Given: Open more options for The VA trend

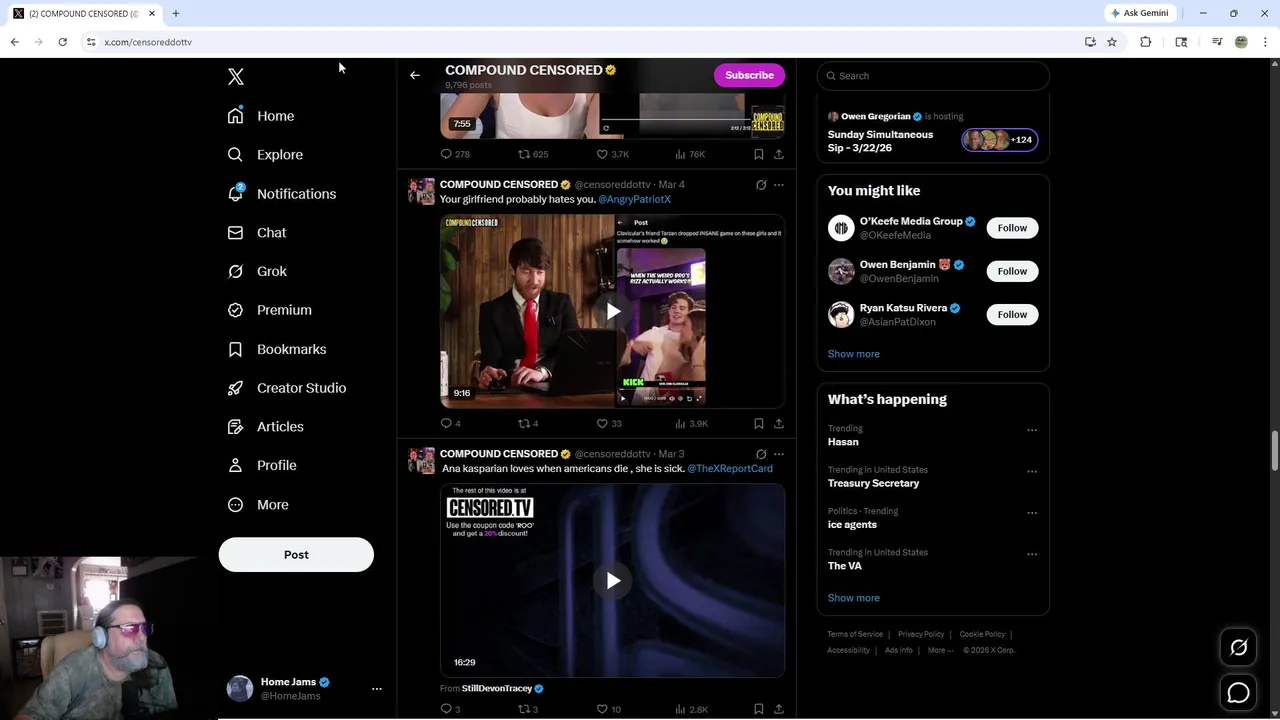Looking at the screenshot, I should 1032,554.
